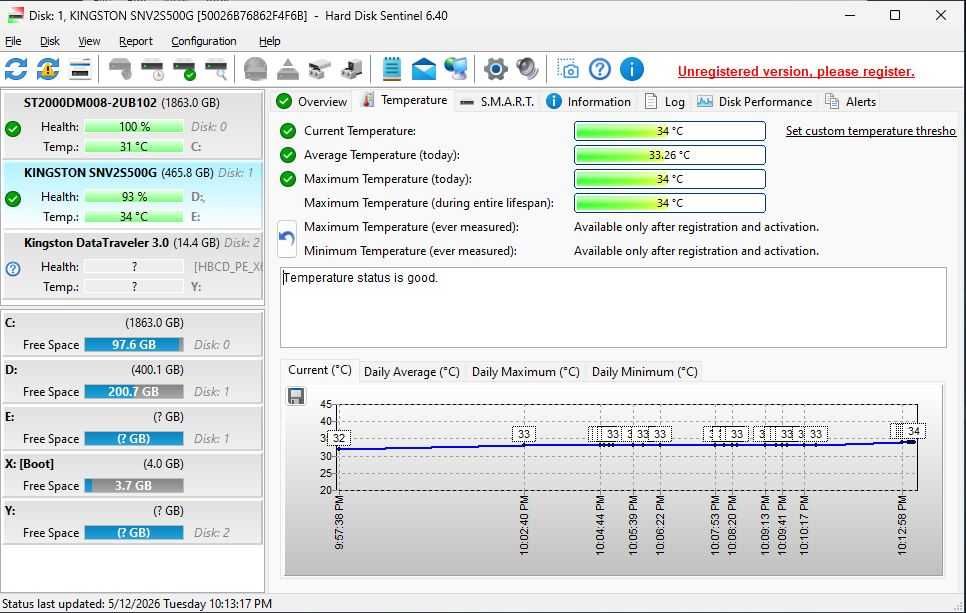
Task: Select the ST2000DM008-2UB102 disk entry
Action: (133, 125)
